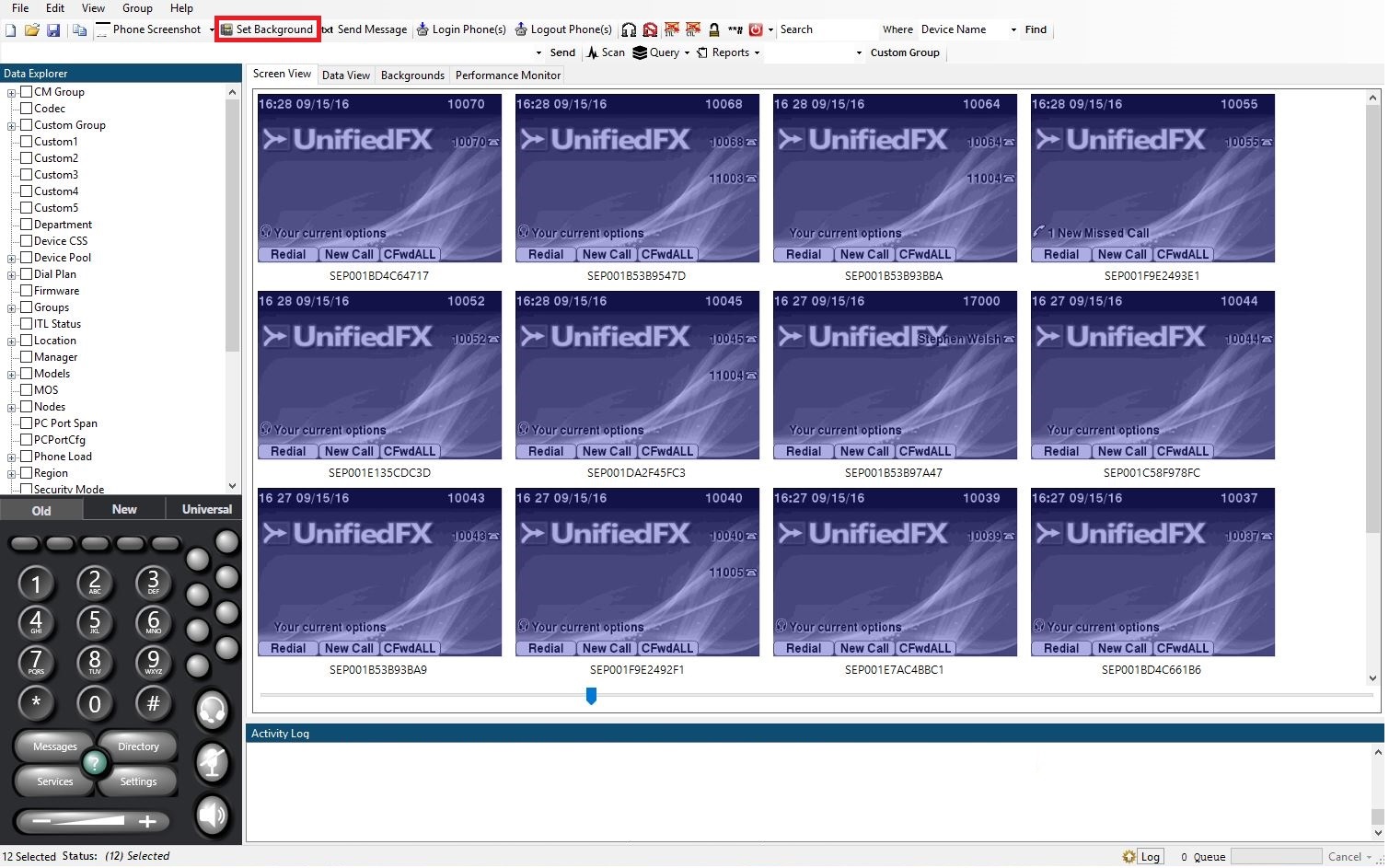Switch to the Backgrounds tab

point(412,75)
